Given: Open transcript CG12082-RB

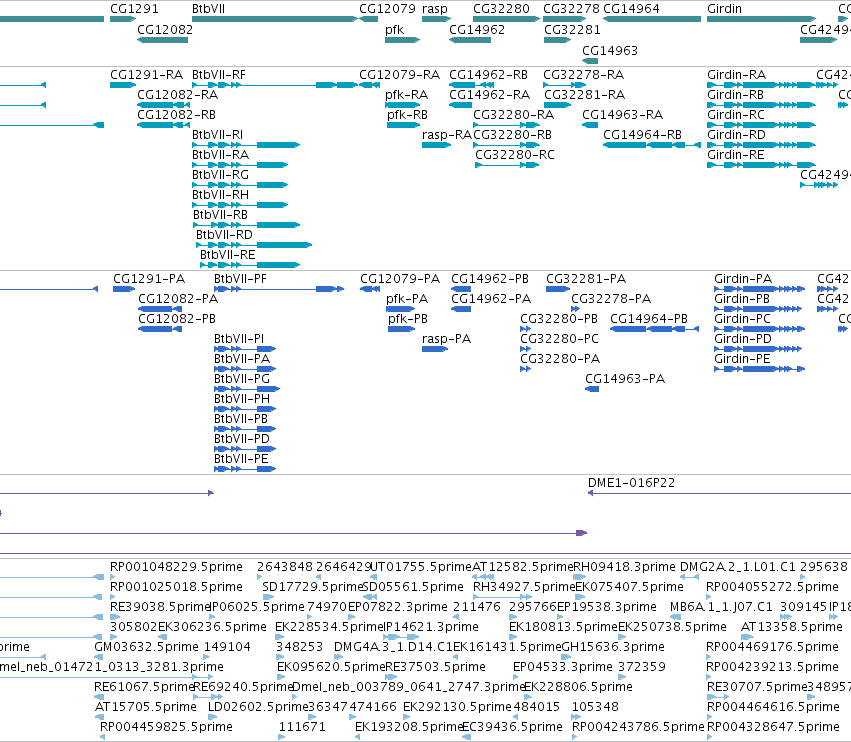Looking at the screenshot, I should [x=176, y=115].
